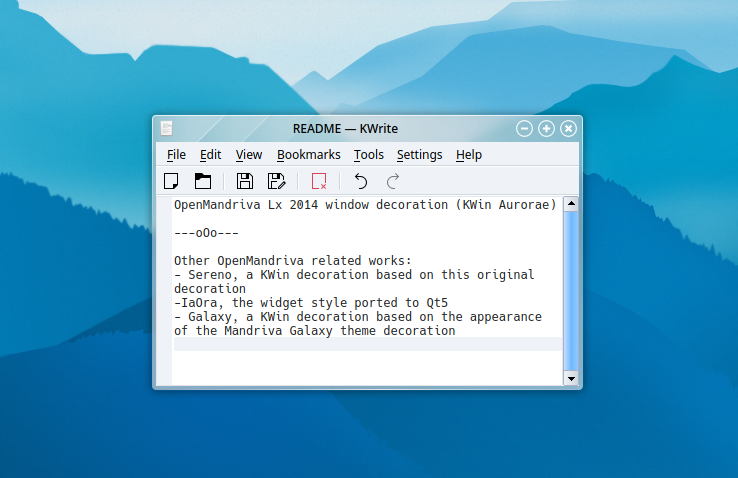Minimize the KWrite window
The image size is (738, 478).
[524, 128]
